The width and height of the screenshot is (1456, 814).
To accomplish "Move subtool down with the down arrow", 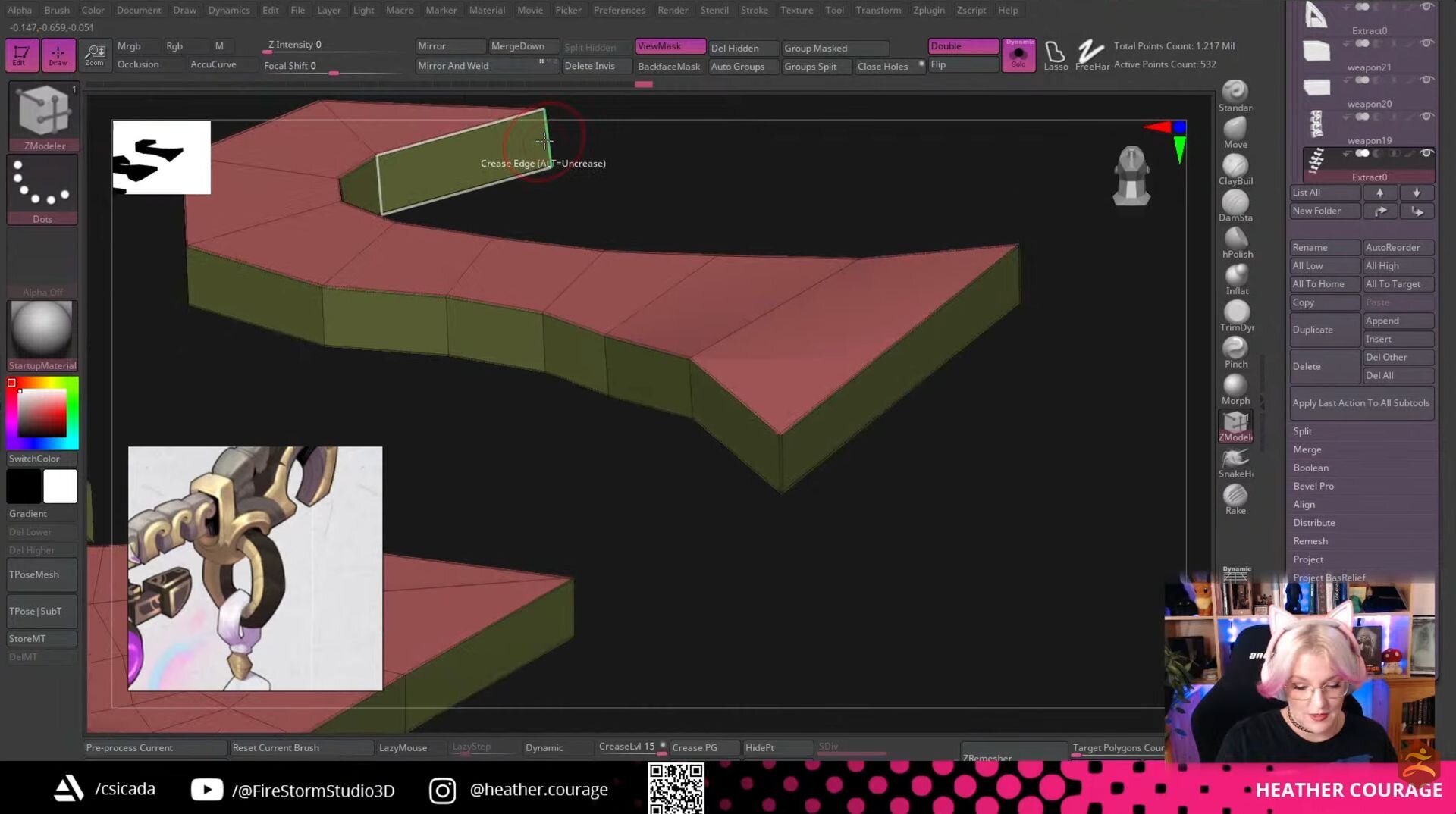I will (1417, 193).
